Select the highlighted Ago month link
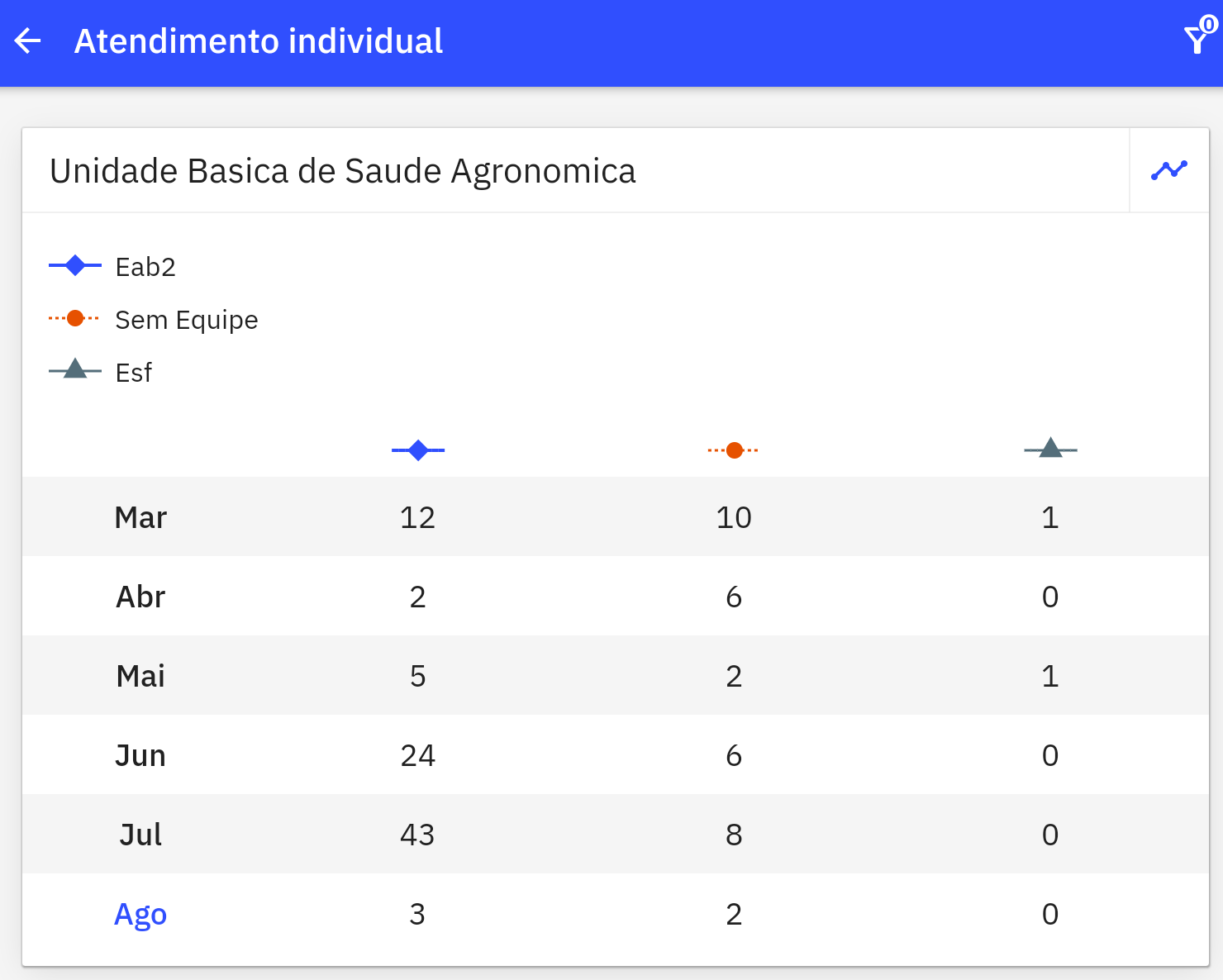 click(140, 914)
